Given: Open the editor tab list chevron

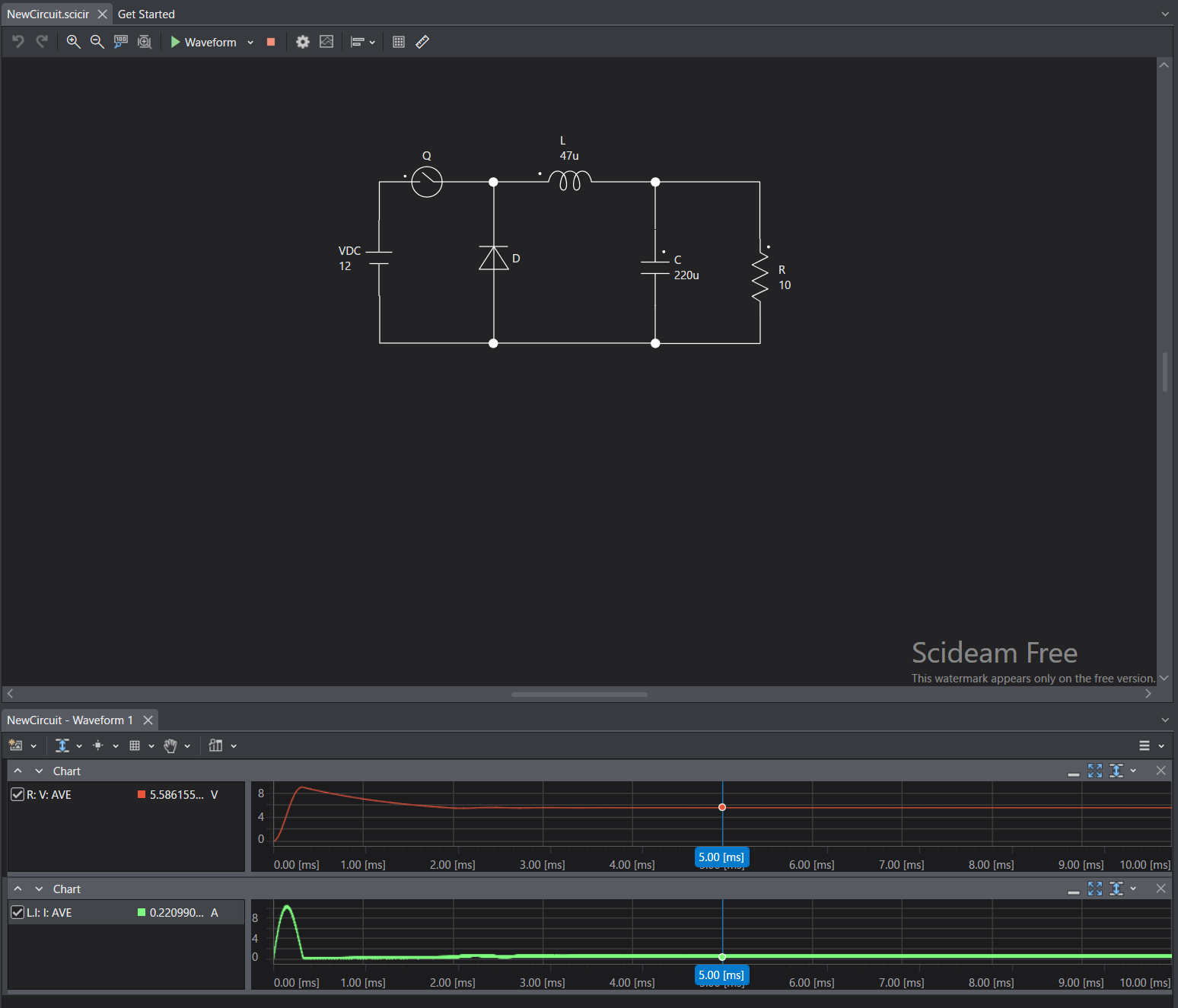Looking at the screenshot, I should click(x=1165, y=14).
